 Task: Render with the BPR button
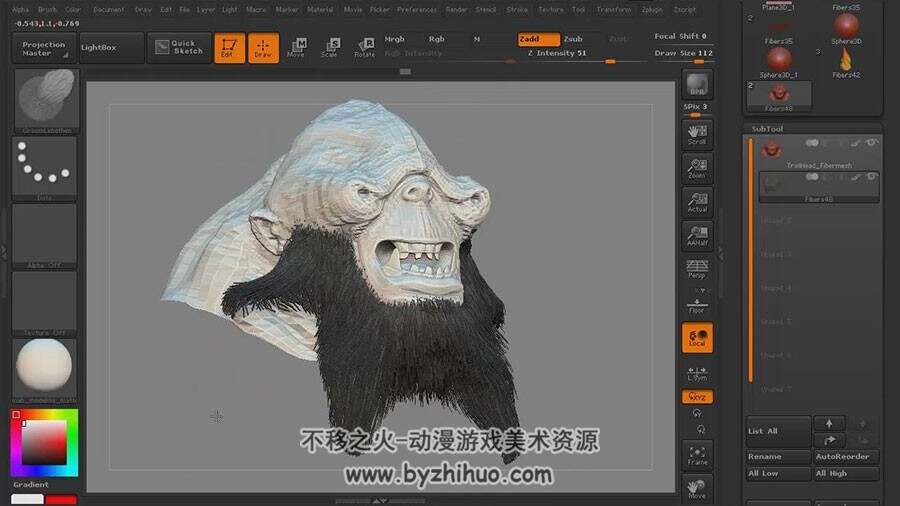[x=697, y=85]
